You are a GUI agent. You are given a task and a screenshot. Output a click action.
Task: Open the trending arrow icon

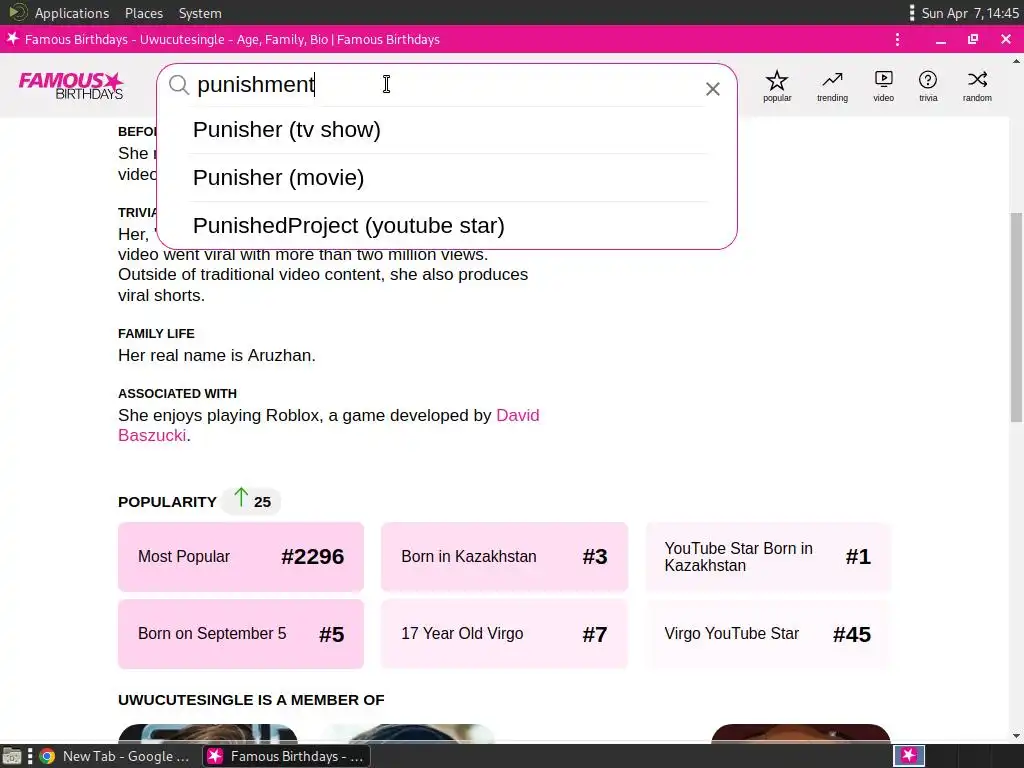832,86
